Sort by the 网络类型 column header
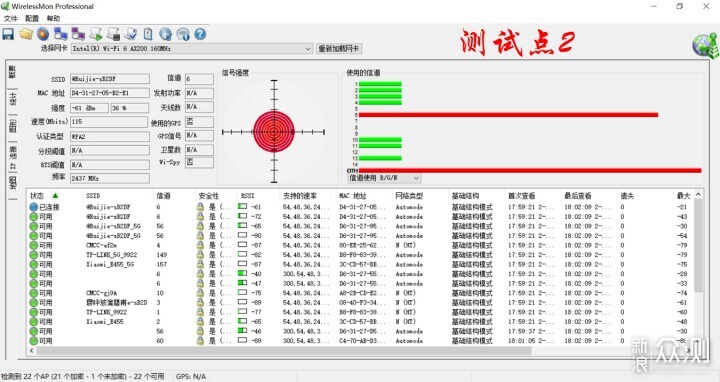Image resolution: width=720 pixels, height=382 pixels. click(409, 196)
